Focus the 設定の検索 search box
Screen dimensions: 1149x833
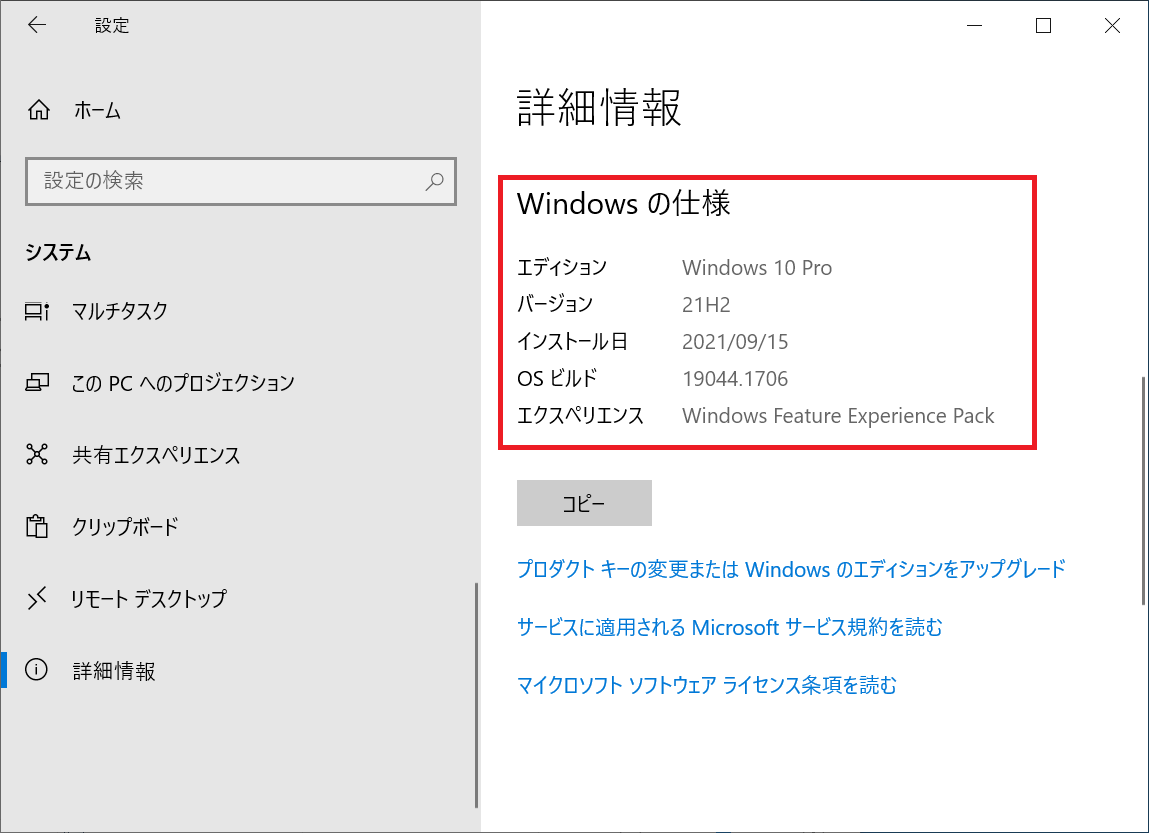point(240,181)
